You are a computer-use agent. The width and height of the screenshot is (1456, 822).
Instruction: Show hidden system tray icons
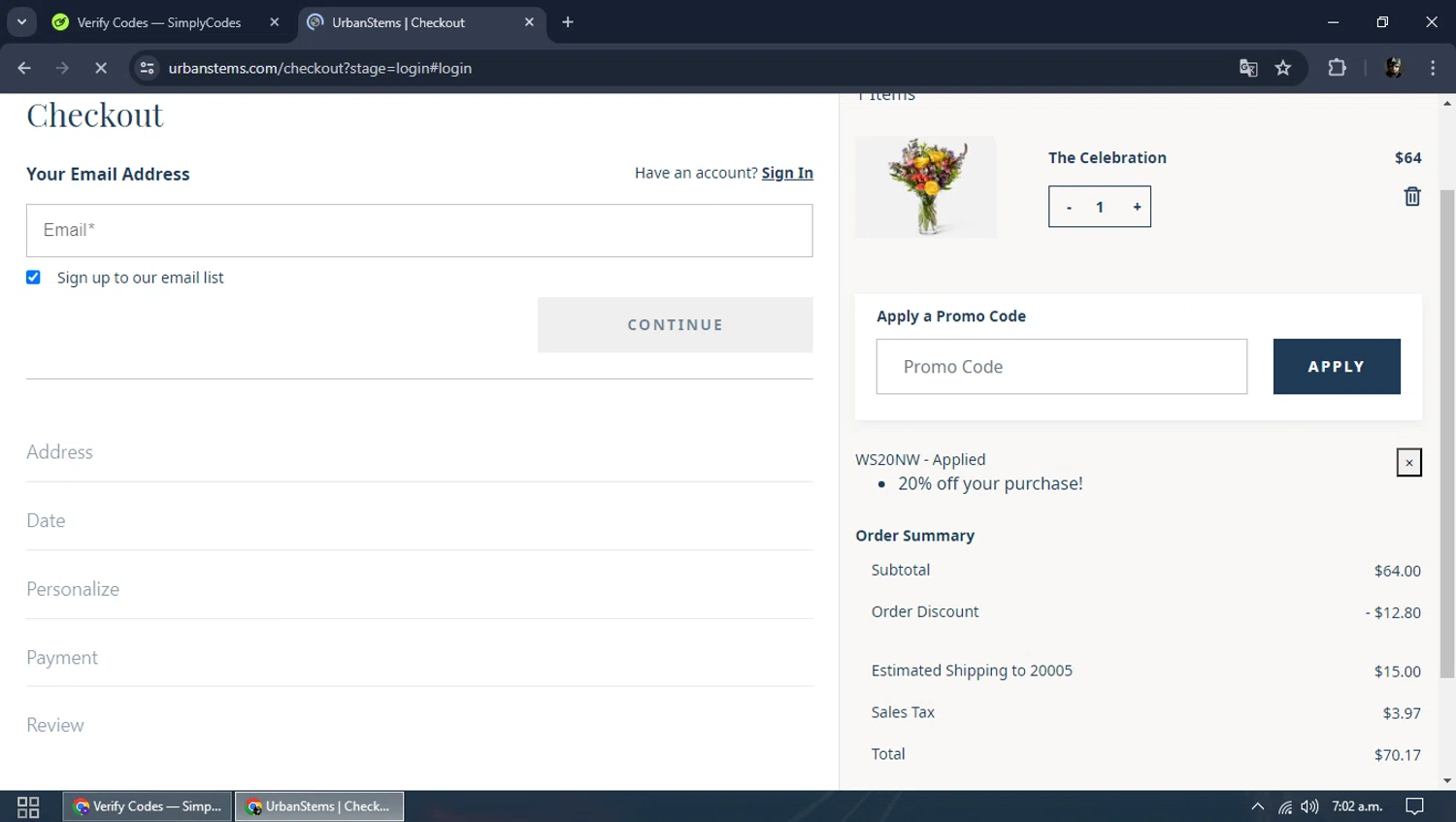point(1257,806)
